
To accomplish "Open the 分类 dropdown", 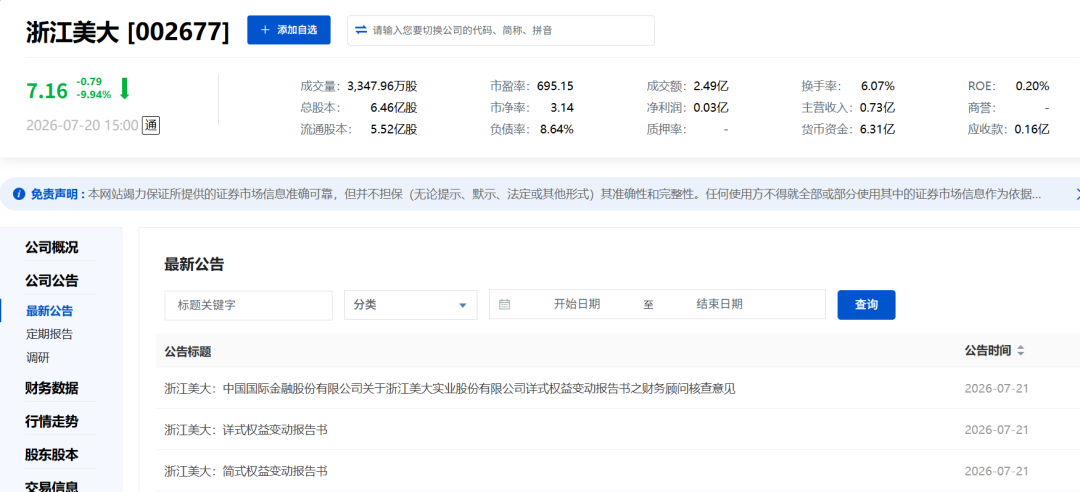I will pos(411,305).
